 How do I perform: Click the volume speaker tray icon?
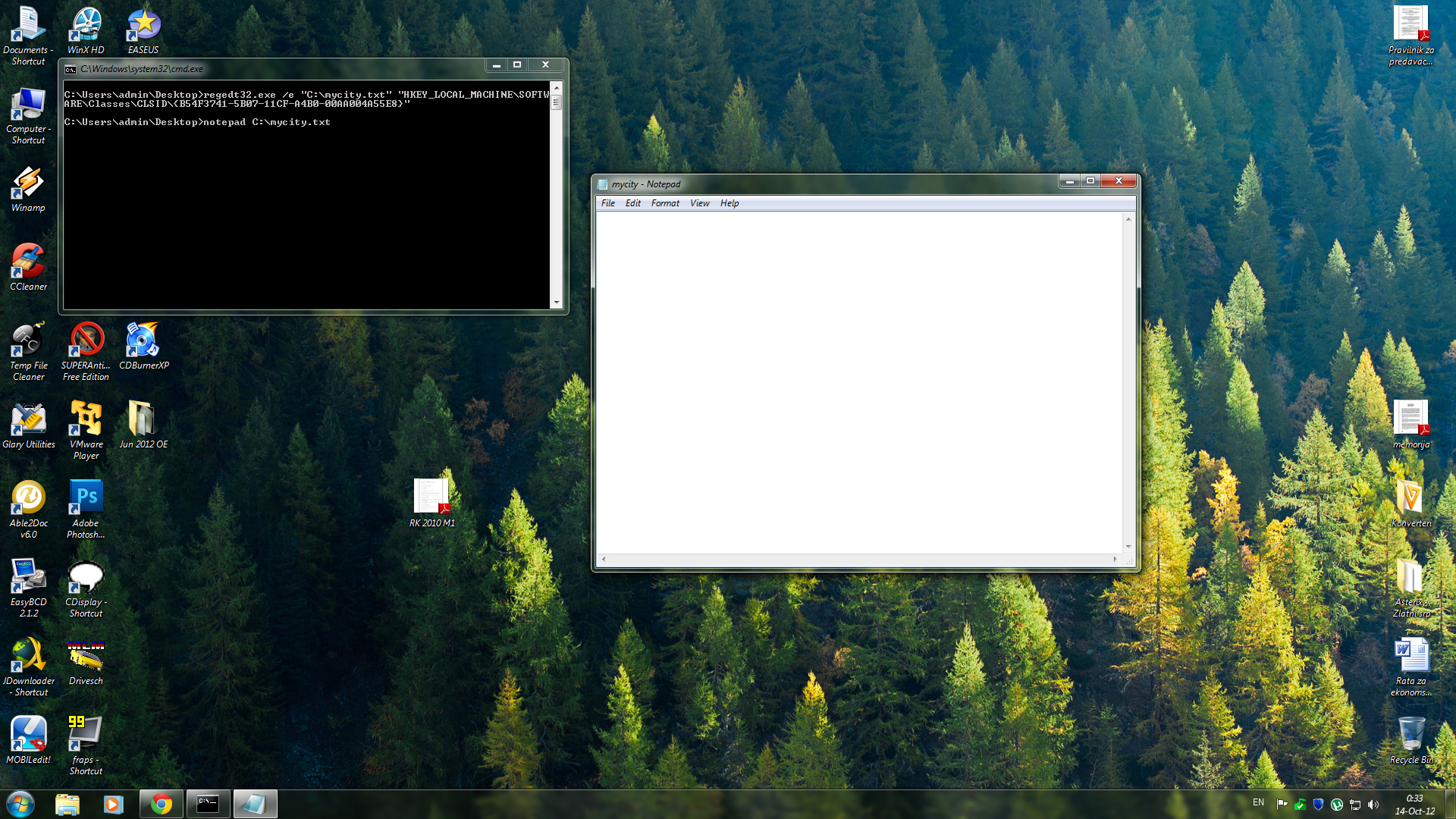click(1373, 805)
